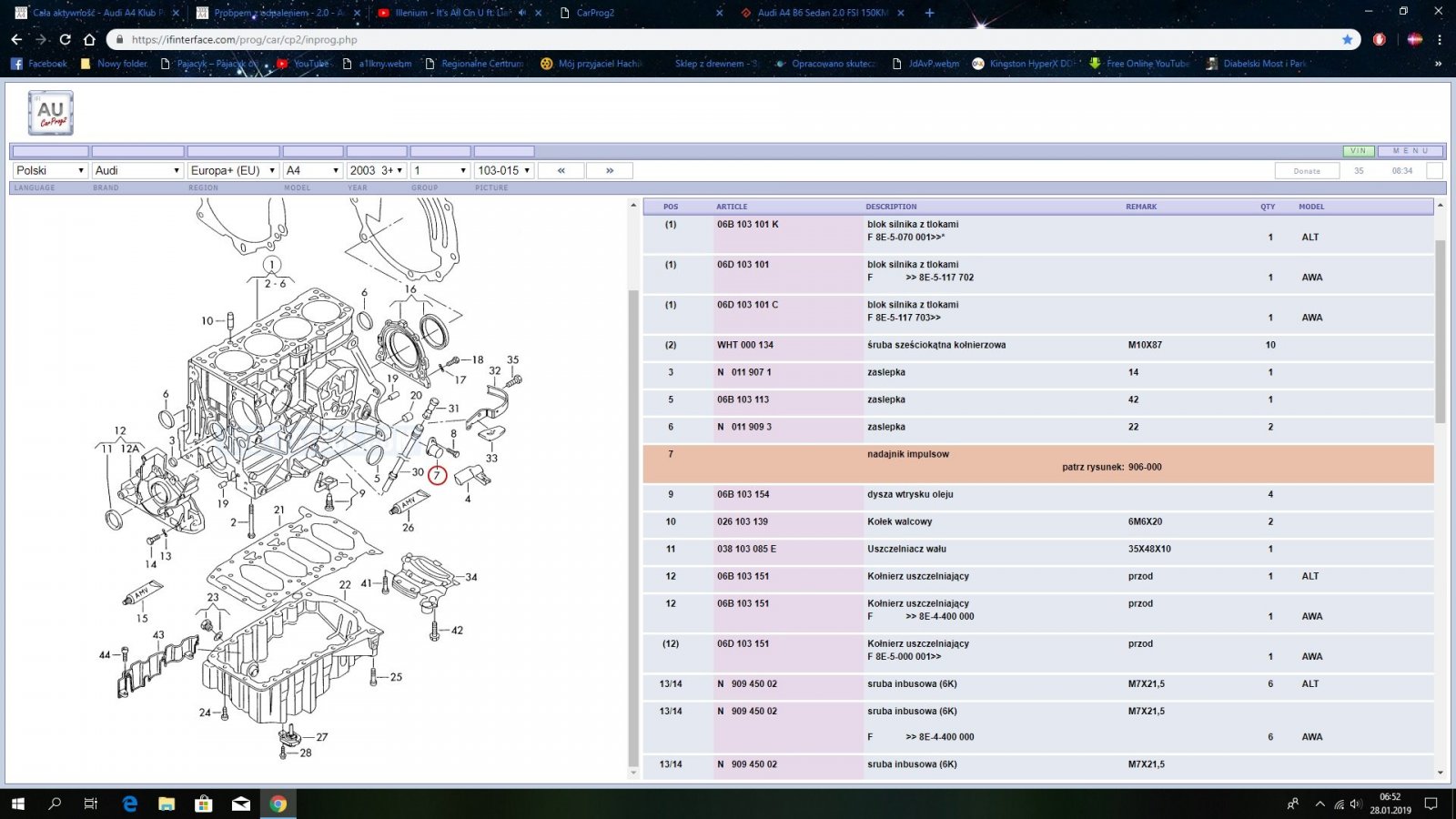The height and width of the screenshot is (819, 1456).
Task: Open Microsoft Store from the taskbar
Action: pos(204,804)
